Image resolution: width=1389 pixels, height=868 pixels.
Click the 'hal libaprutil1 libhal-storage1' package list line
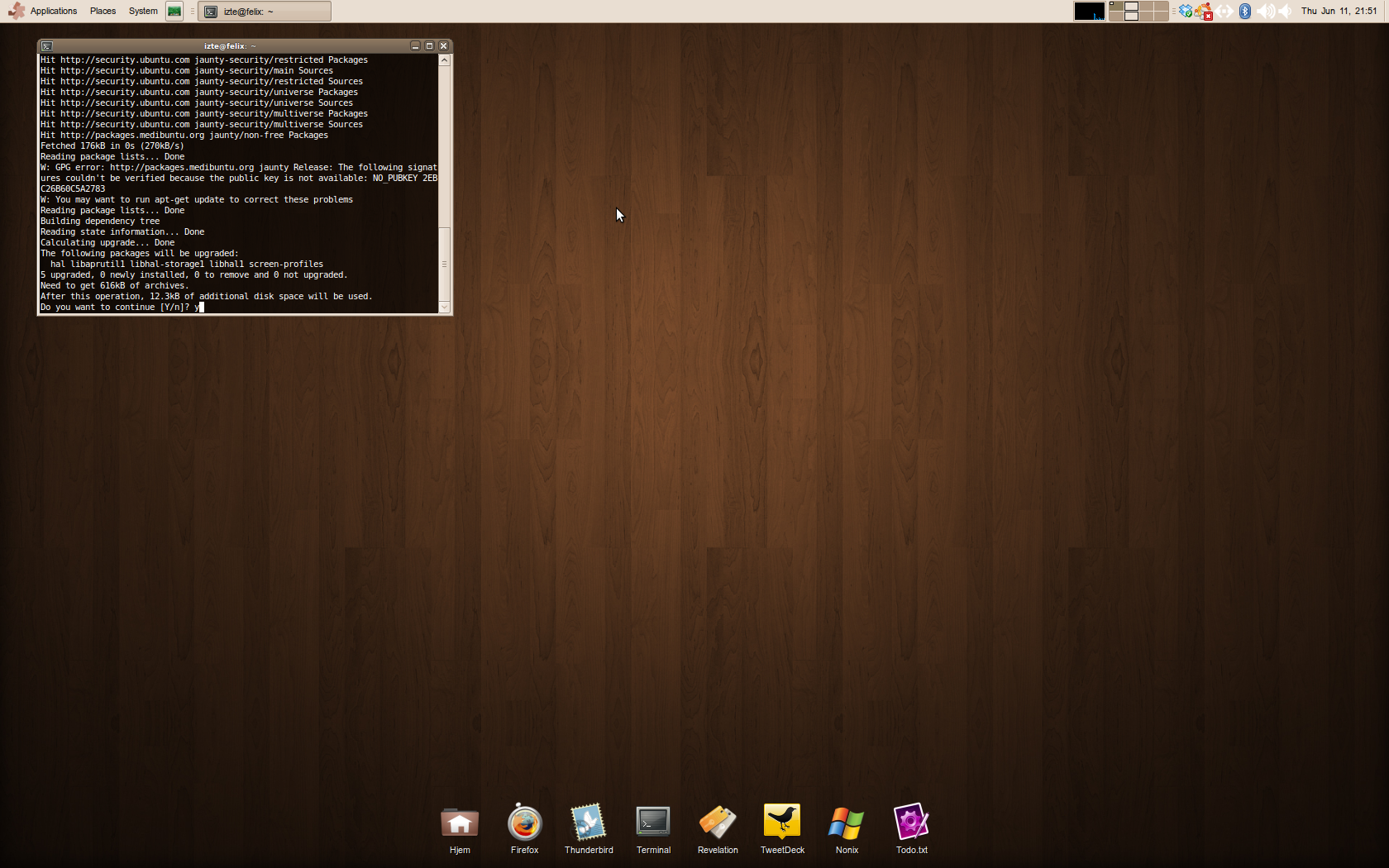coord(187,265)
